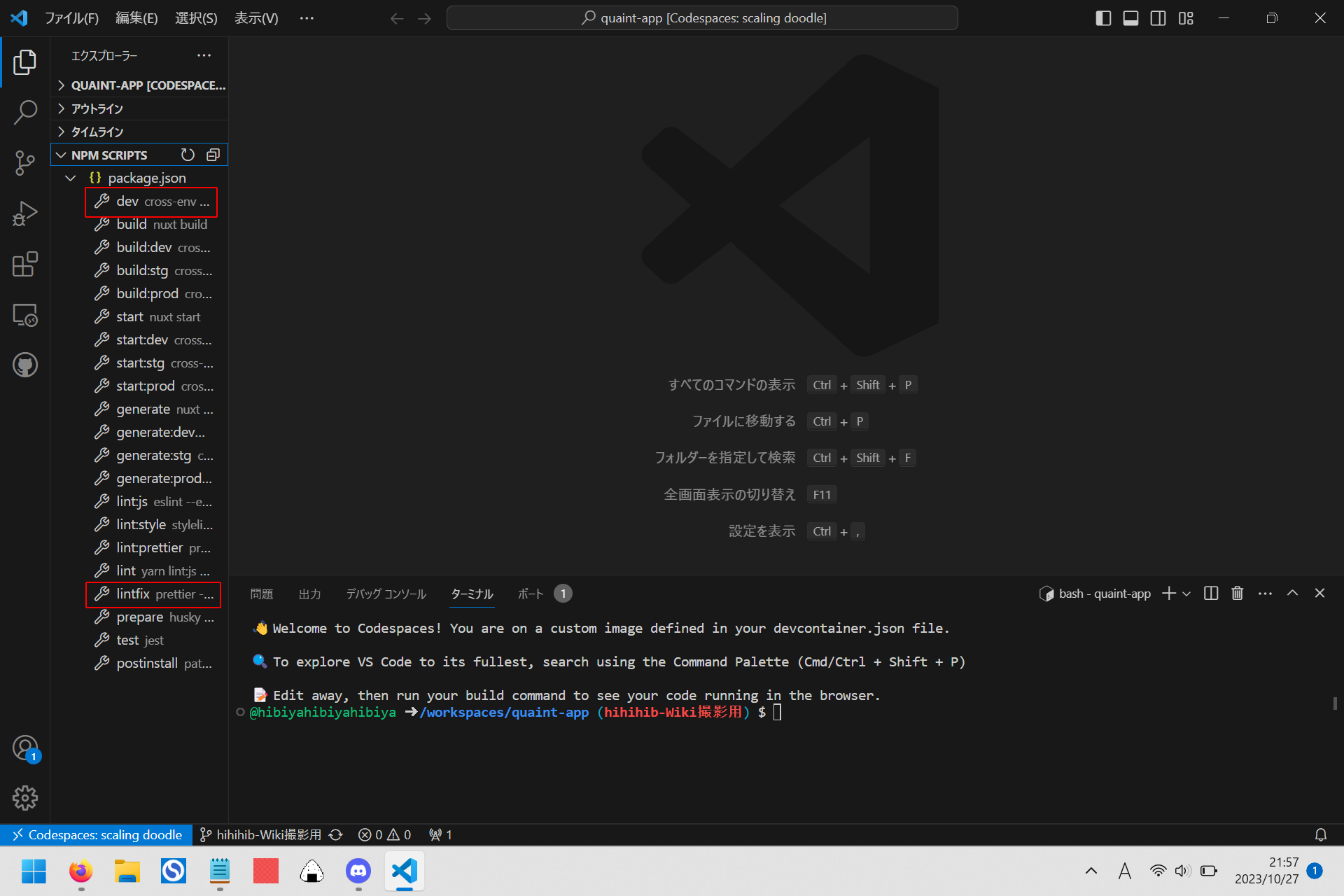Open Explorer views and more actions ellipsis

pyautogui.click(x=204, y=55)
